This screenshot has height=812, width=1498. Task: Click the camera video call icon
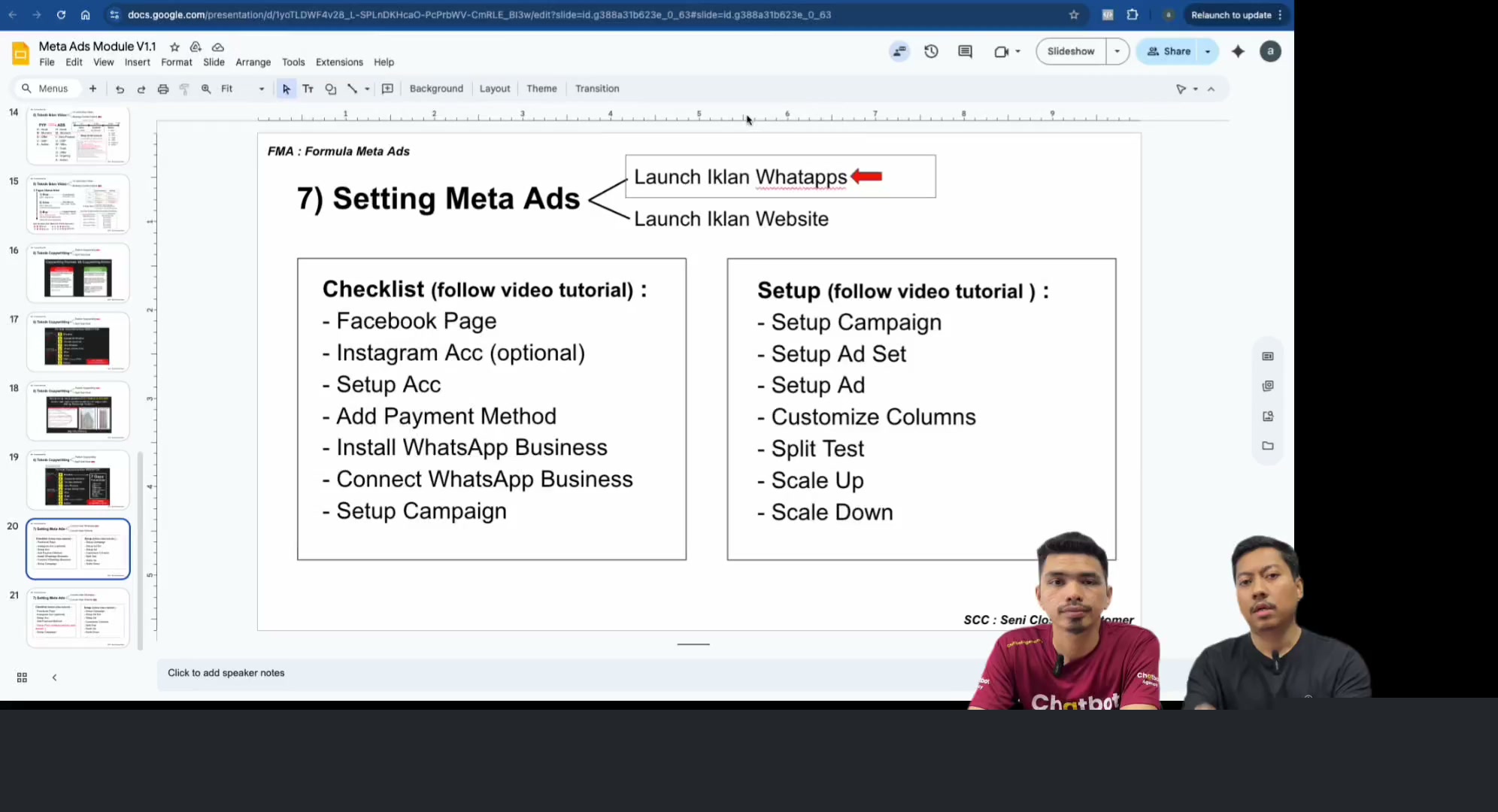1001,51
